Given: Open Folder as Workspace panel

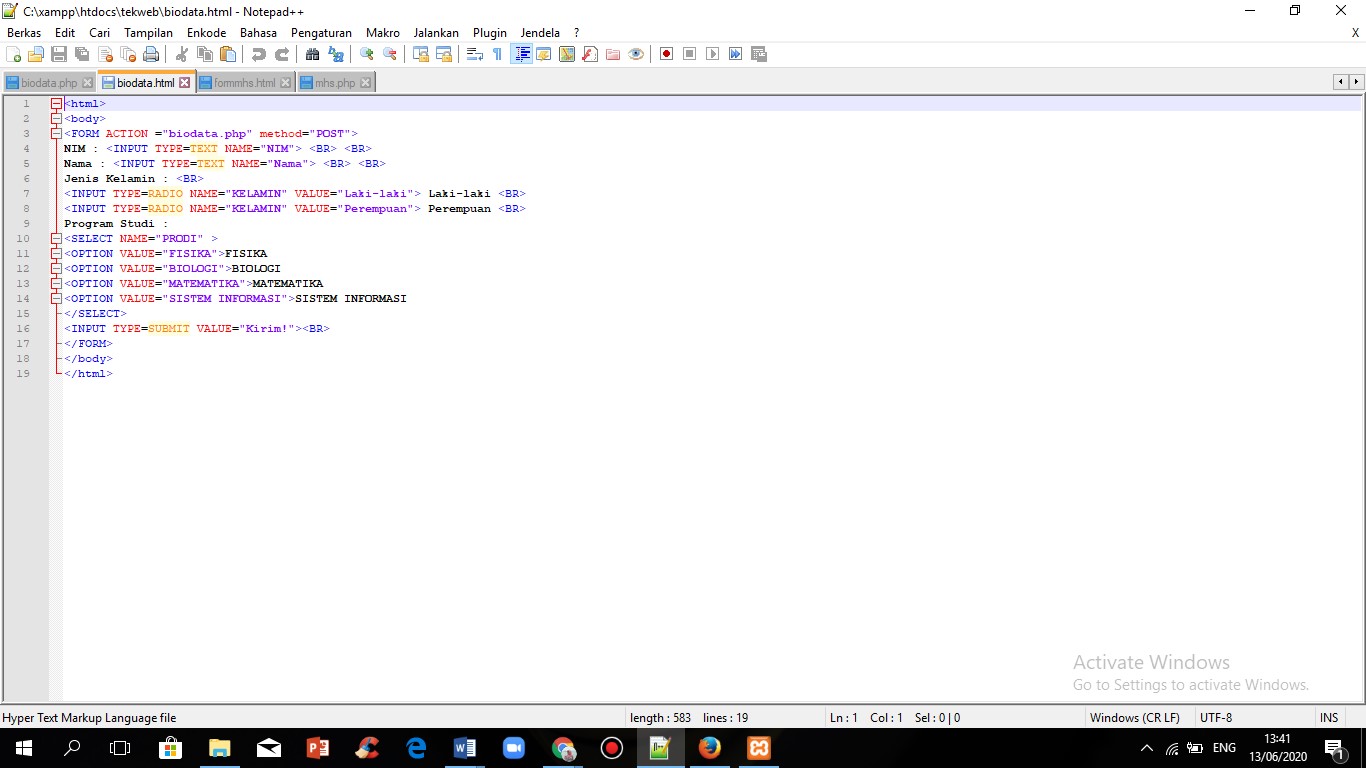Looking at the screenshot, I should pos(613,54).
